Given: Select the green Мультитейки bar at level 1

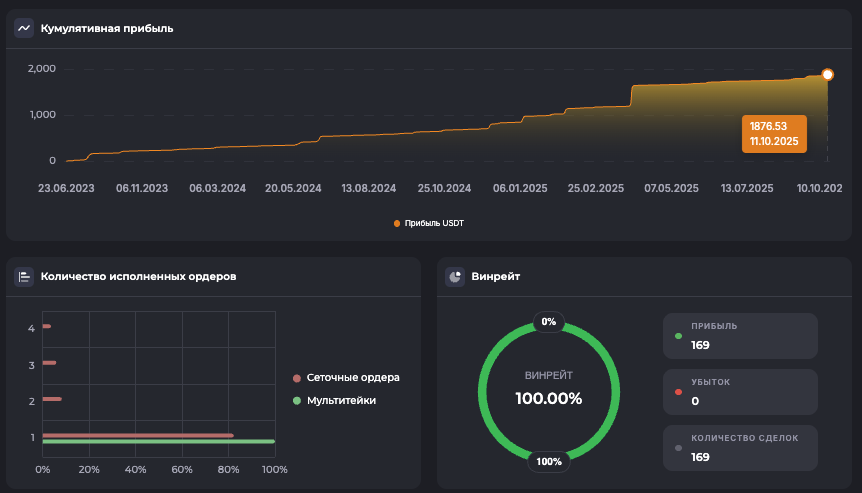Looking at the screenshot, I should [x=158, y=441].
